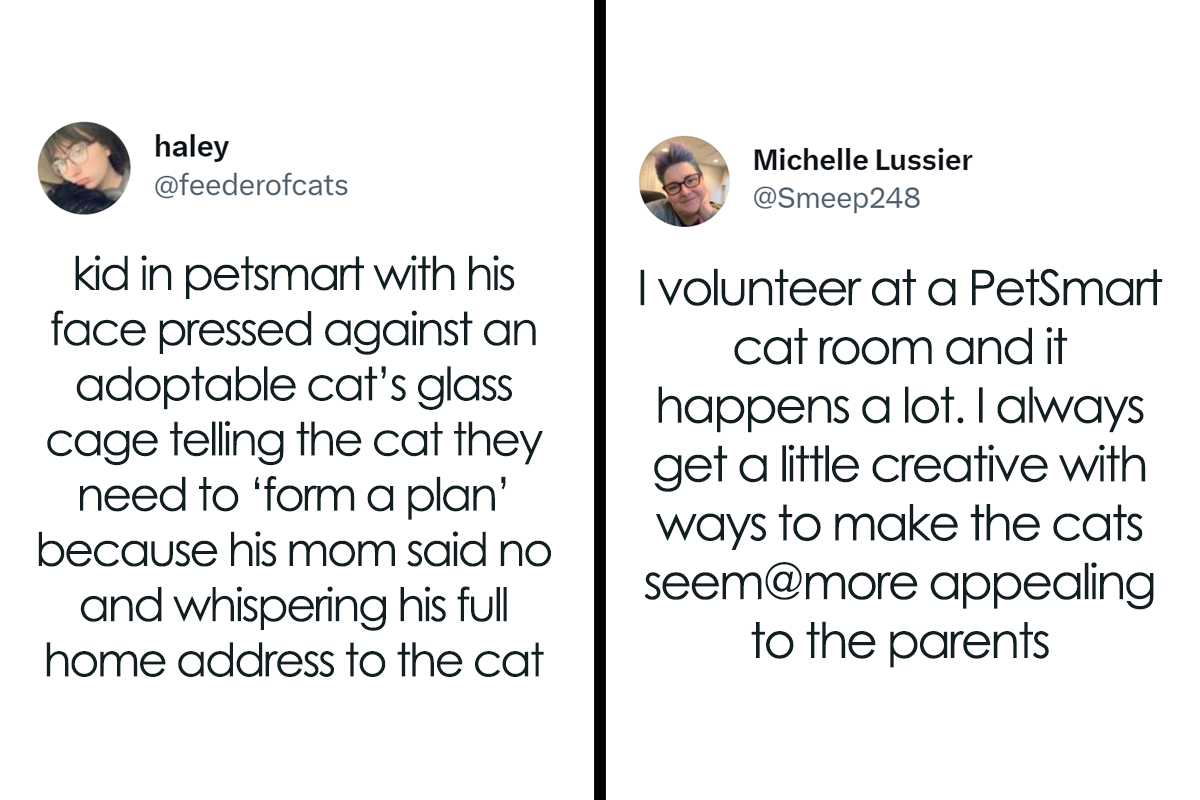This screenshot has height=800, width=1200.
Task: Click 'because his mom said no' line
Action: click(x=294, y=552)
